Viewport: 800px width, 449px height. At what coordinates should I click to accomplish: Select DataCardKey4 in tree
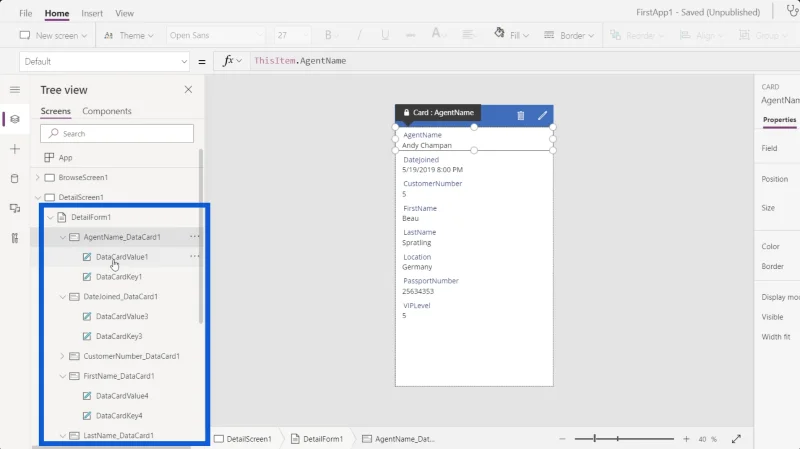point(119,416)
